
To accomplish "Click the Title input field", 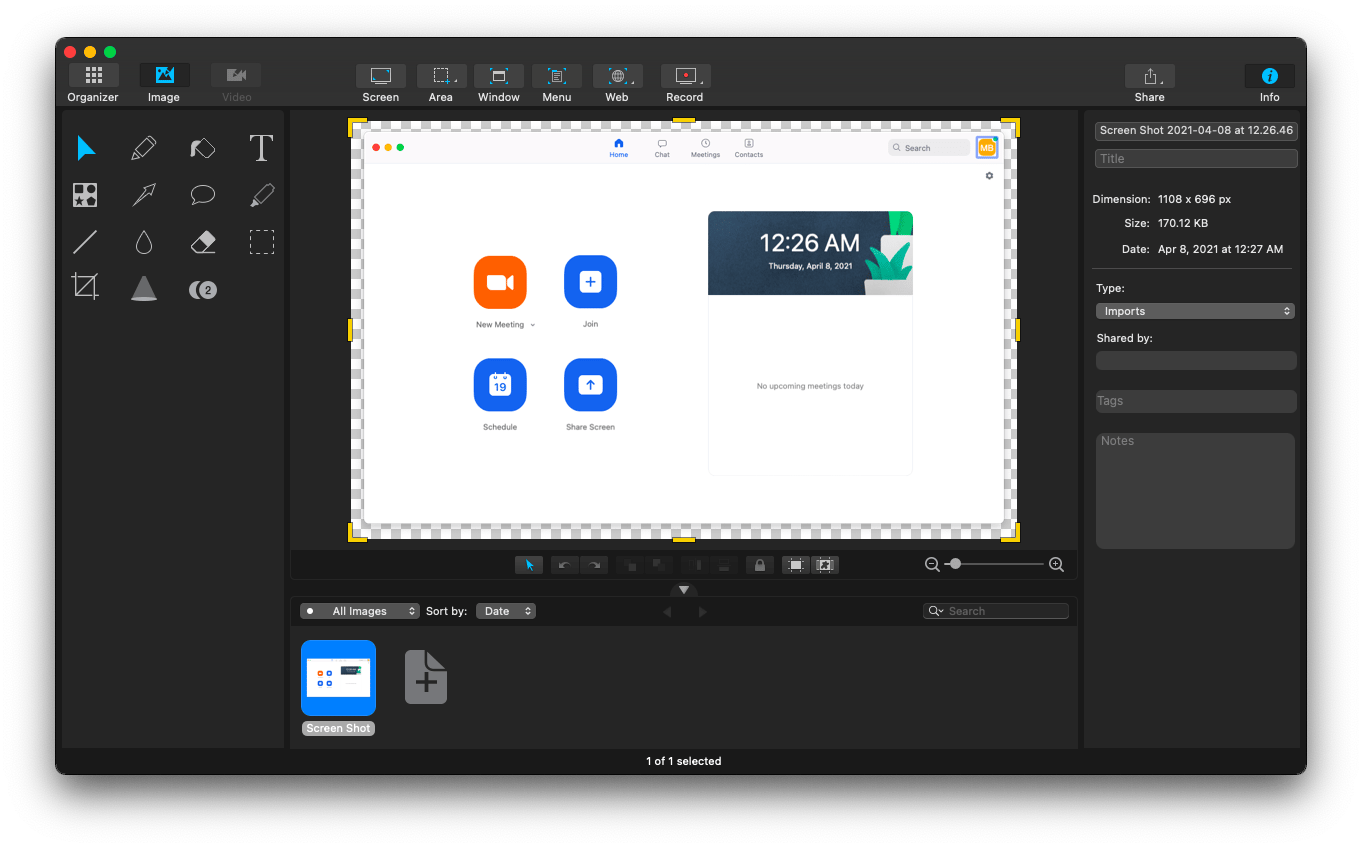I will 1196,158.
